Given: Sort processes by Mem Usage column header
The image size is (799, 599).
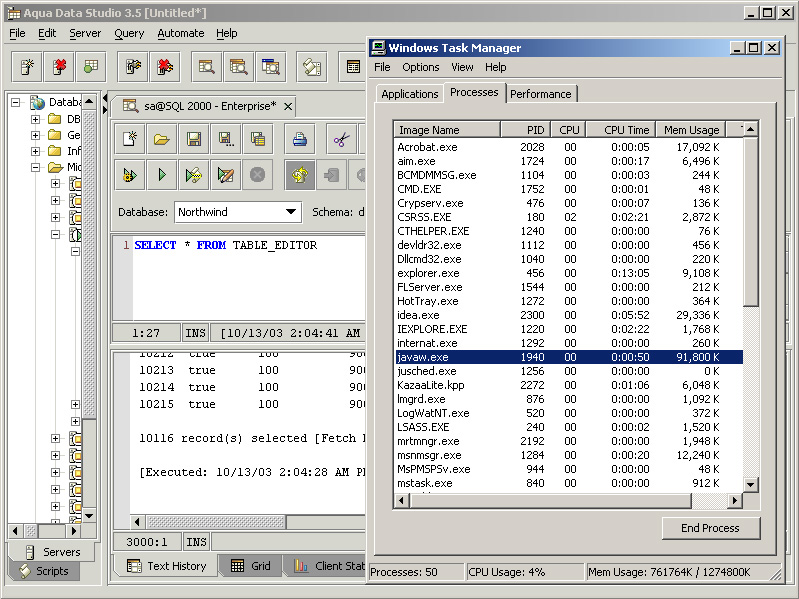Looking at the screenshot, I should point(691,130).
